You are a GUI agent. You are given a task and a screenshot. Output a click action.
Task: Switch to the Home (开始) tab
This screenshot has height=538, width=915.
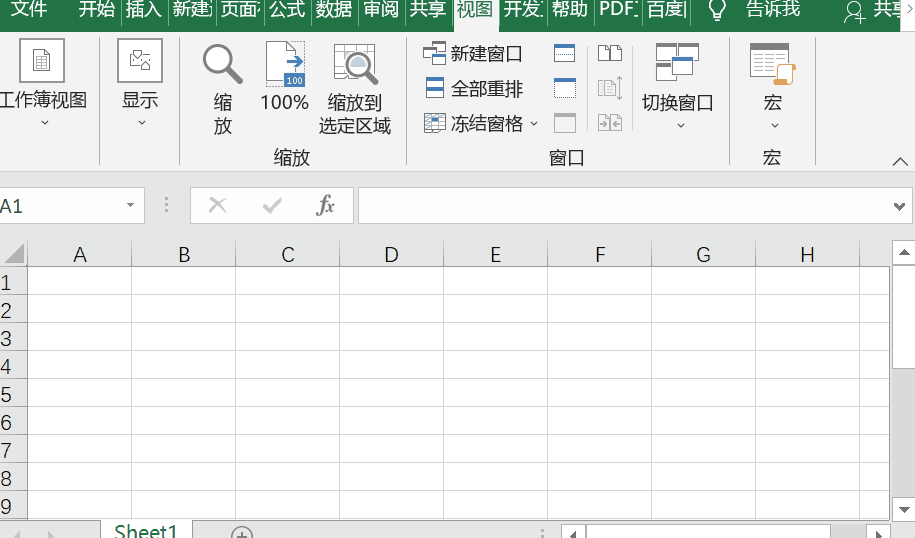coord(96,9)
